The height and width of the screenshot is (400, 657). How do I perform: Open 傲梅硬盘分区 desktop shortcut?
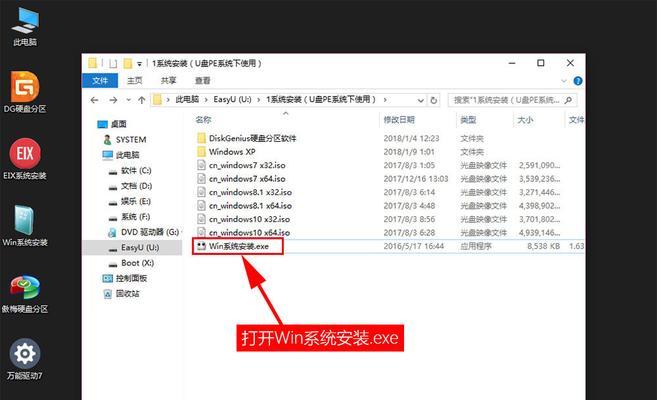tap(25, 293)
